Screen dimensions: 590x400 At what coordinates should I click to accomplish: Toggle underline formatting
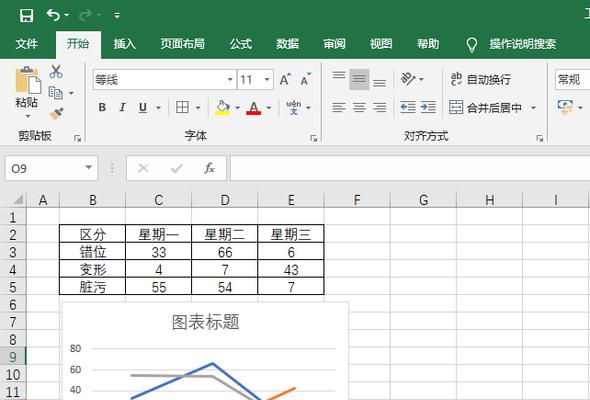[143, 108]
